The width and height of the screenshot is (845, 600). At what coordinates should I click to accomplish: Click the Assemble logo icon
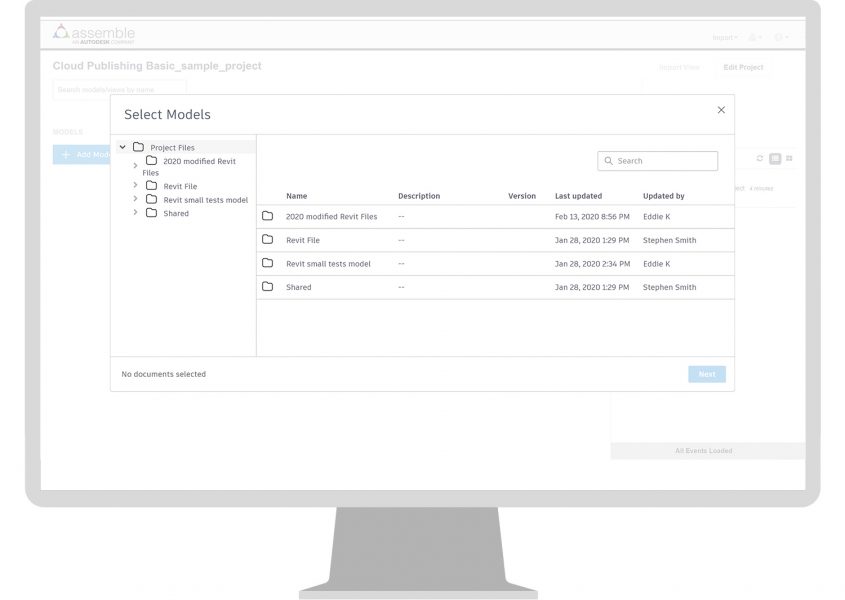coord(62,32)
